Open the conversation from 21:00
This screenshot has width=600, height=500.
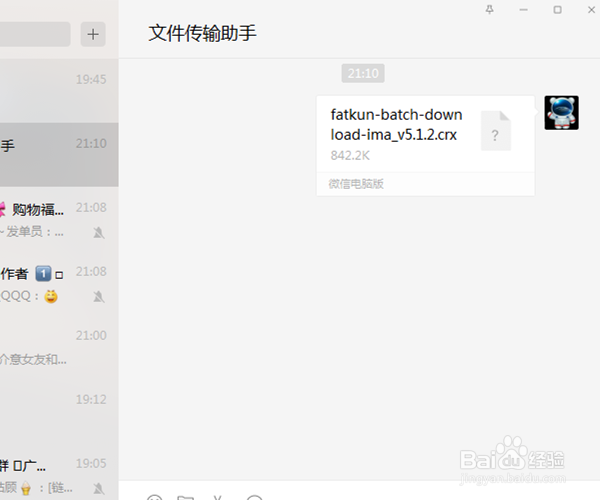pyautogui.click(x=59, y=347)
